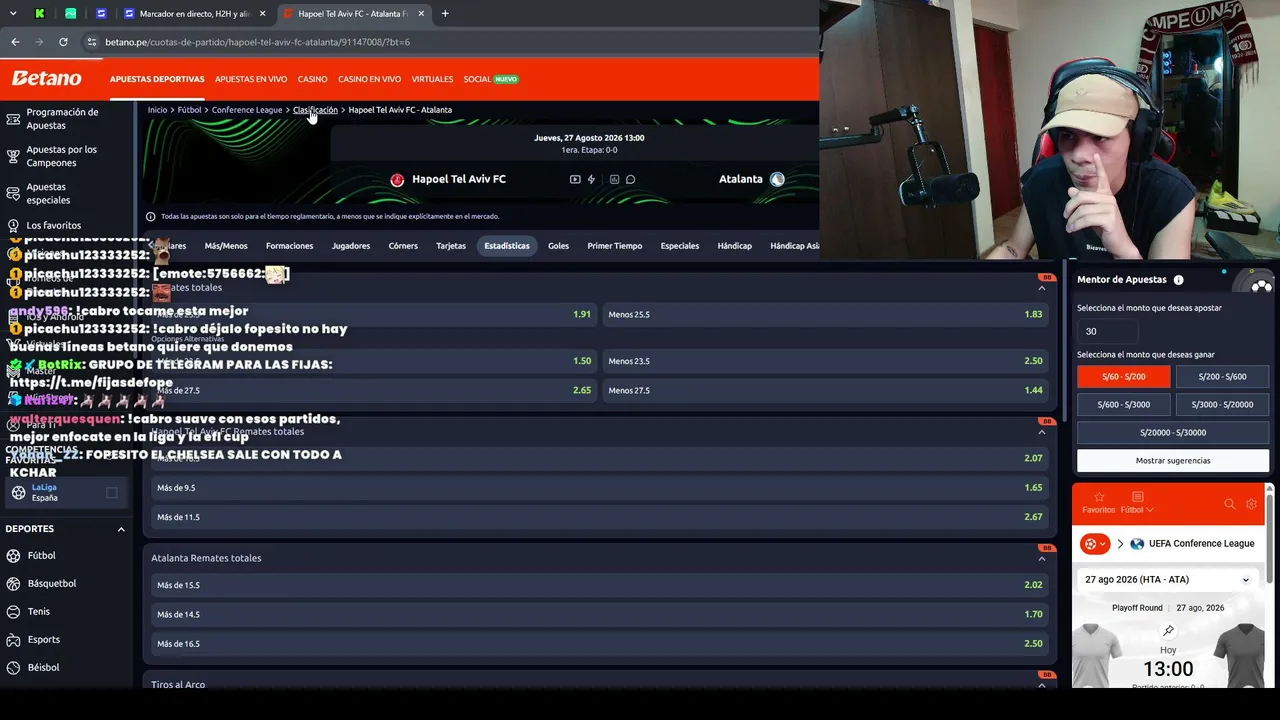
Task: Bet on Menos 25.5 at 1.83
Action: tap(825, 315)
